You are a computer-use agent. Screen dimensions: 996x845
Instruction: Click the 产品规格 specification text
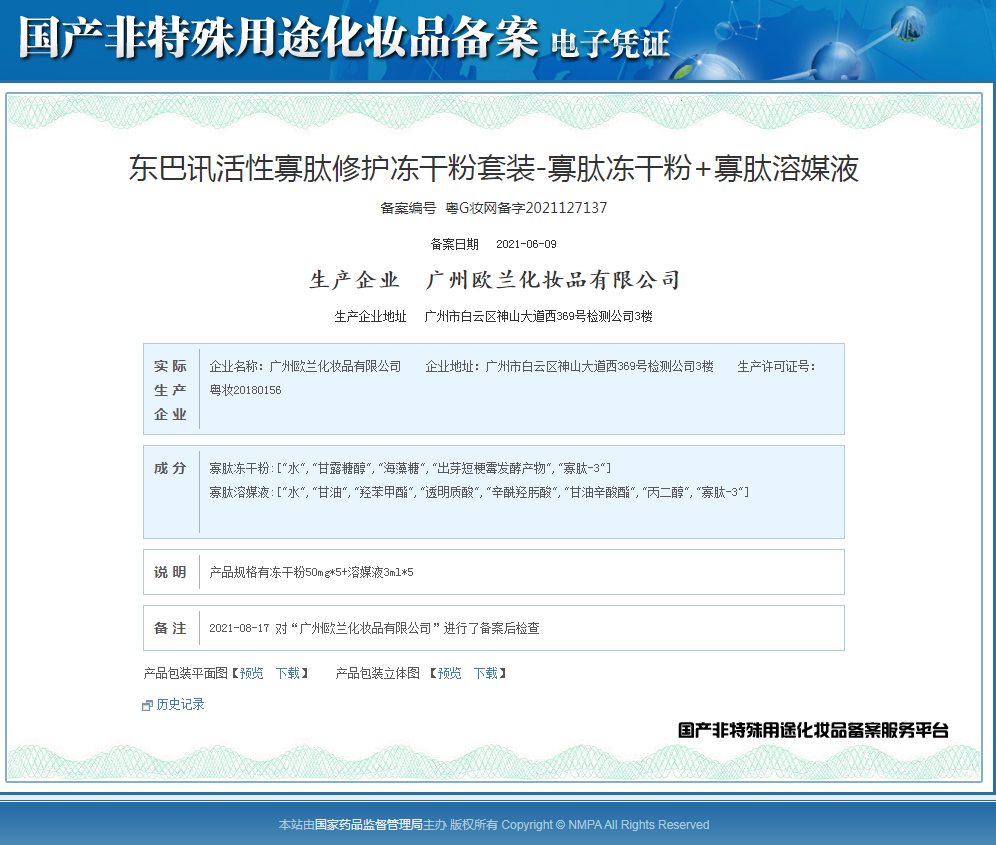311,572
